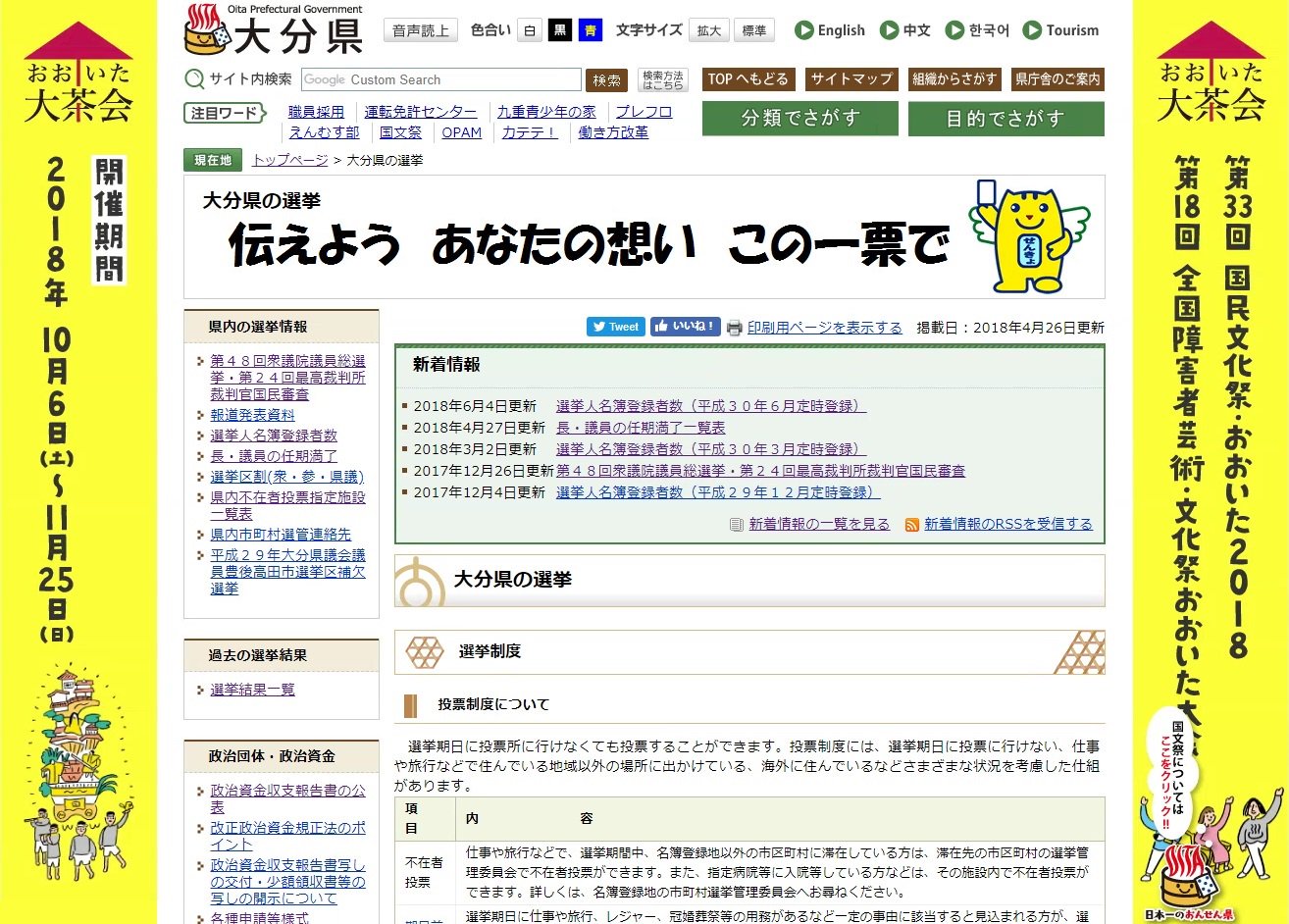Open 組織からさがす from the top menu
The width and height of the screenshot is (1289, 924).
click(954, 78)
